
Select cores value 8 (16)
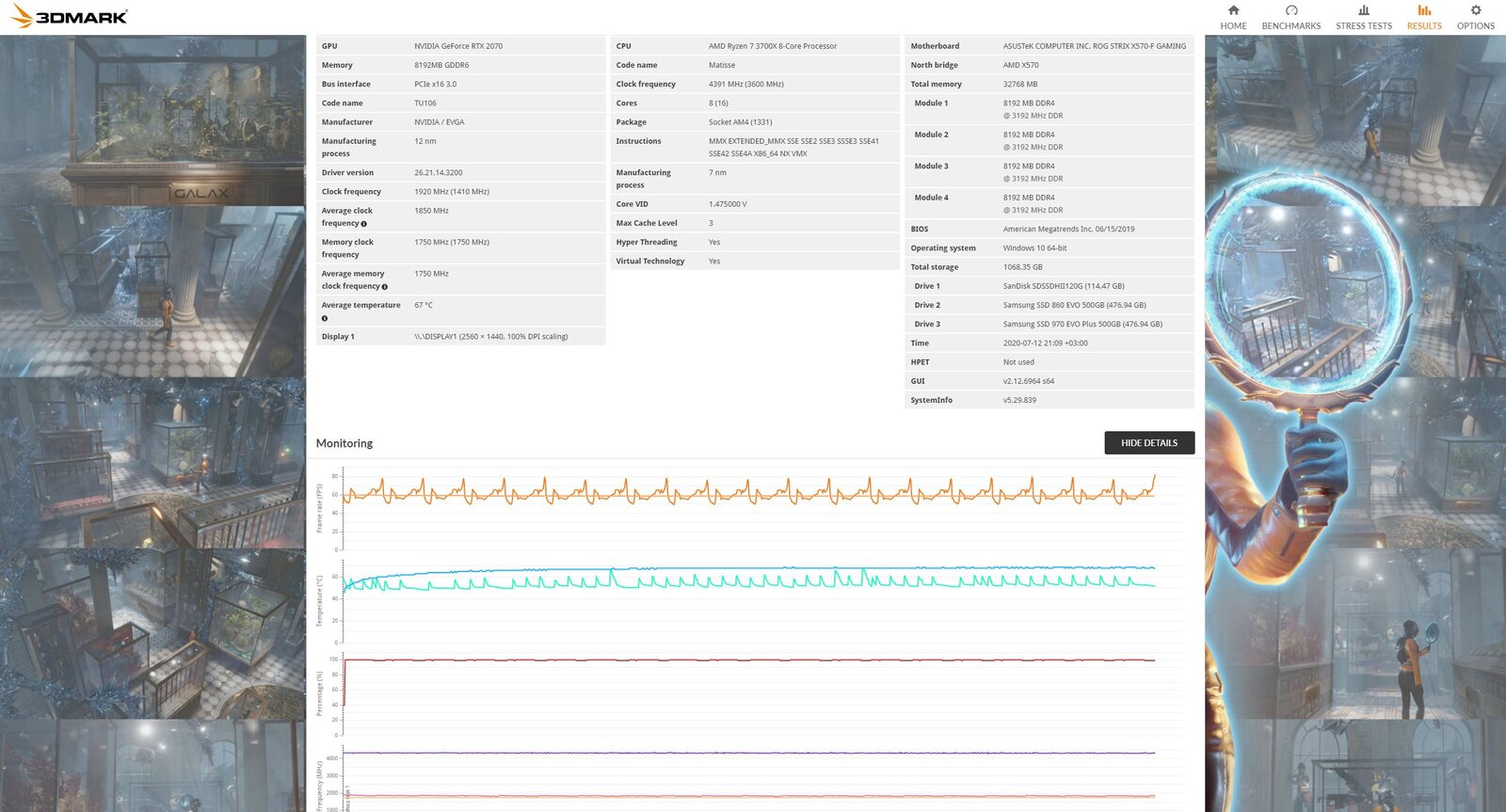718,103
